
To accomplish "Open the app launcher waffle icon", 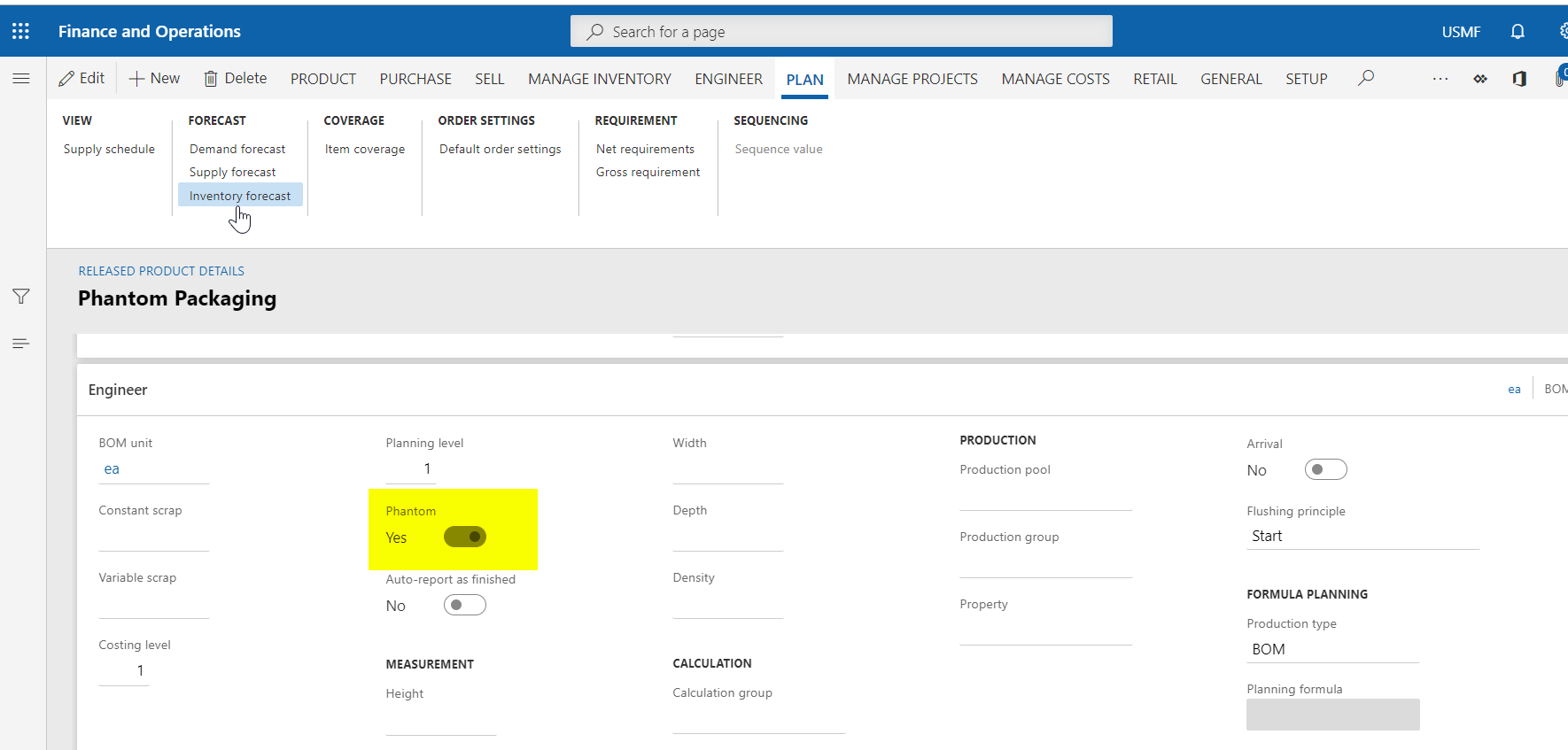I will (20, 31).
